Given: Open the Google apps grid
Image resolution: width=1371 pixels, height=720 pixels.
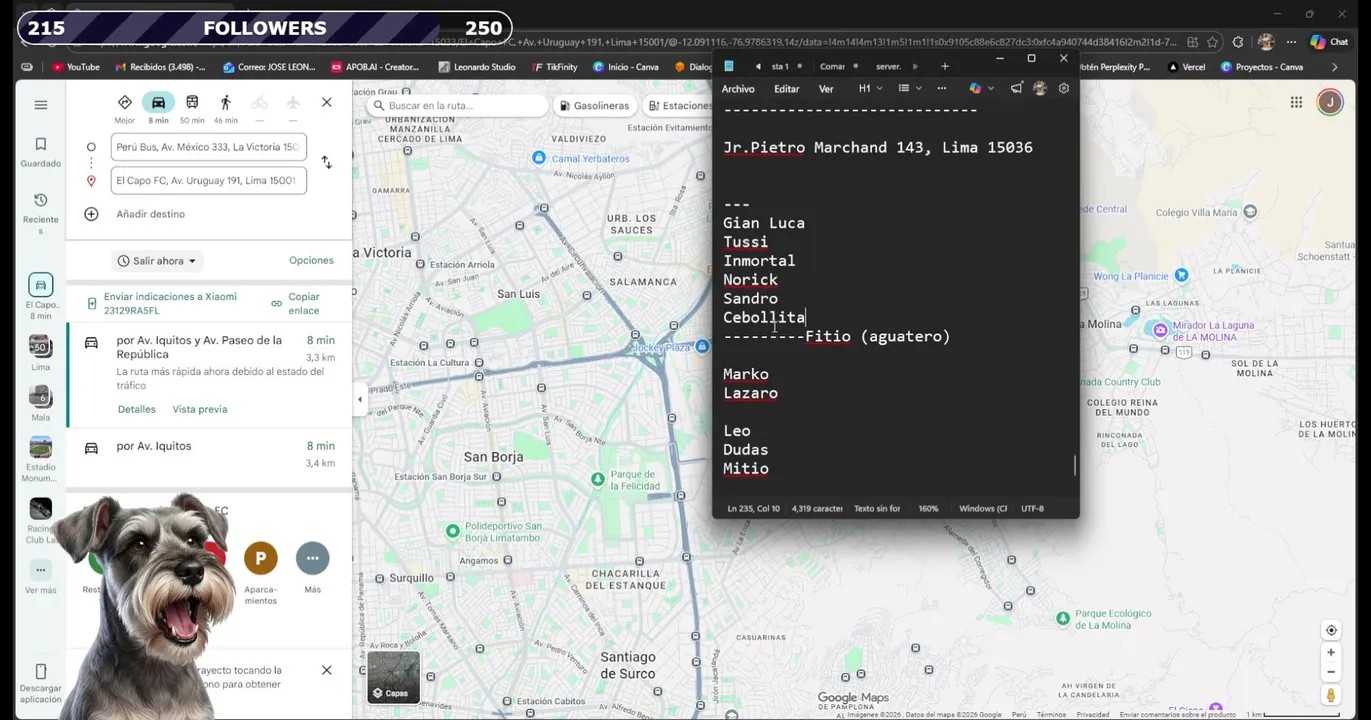Looking at the screenshot, I should 1296,102.
